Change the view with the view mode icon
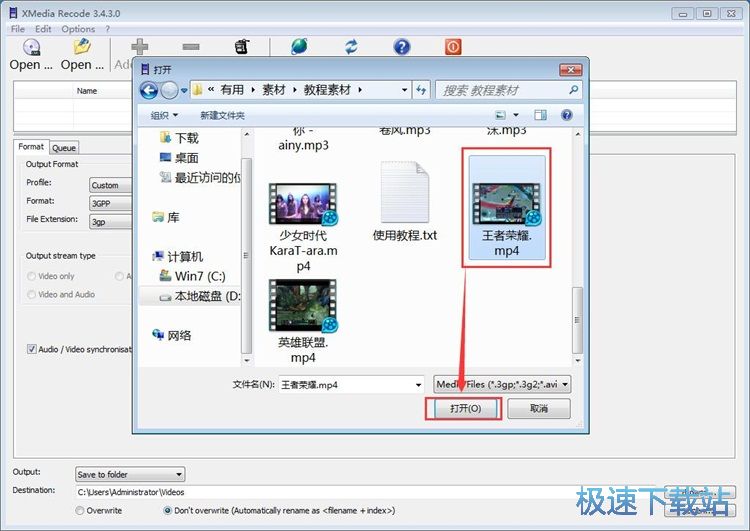 point(500,115)
